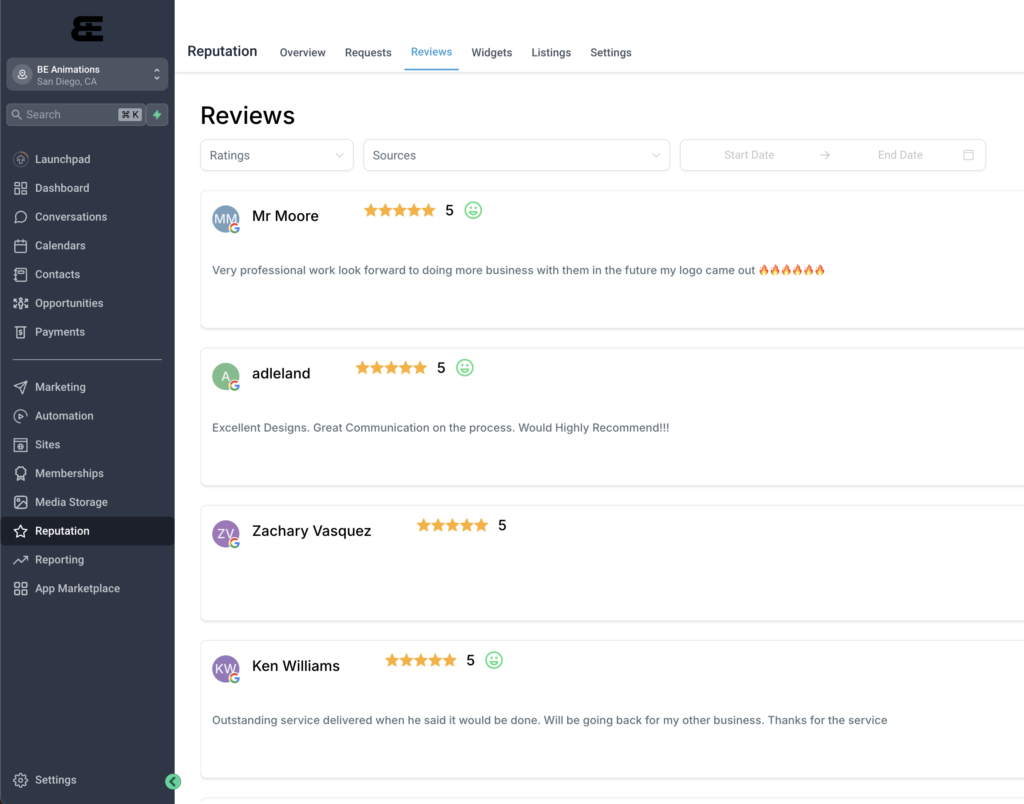Open the Payments section
Image resolution: width=1024 pixels, height=804 pixels.
[x=20, y=331]
